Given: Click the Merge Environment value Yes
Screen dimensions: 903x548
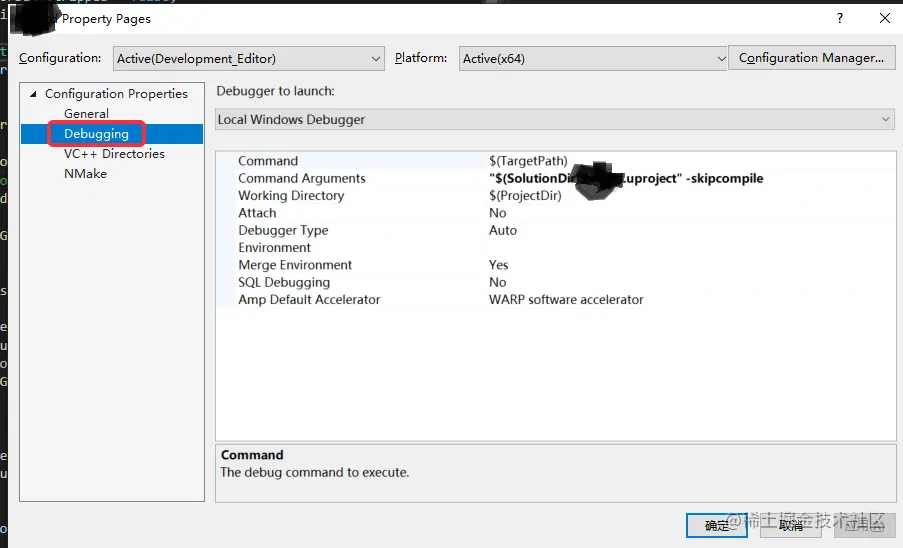Looking at the screenshot, I should [x=499, y=264].
